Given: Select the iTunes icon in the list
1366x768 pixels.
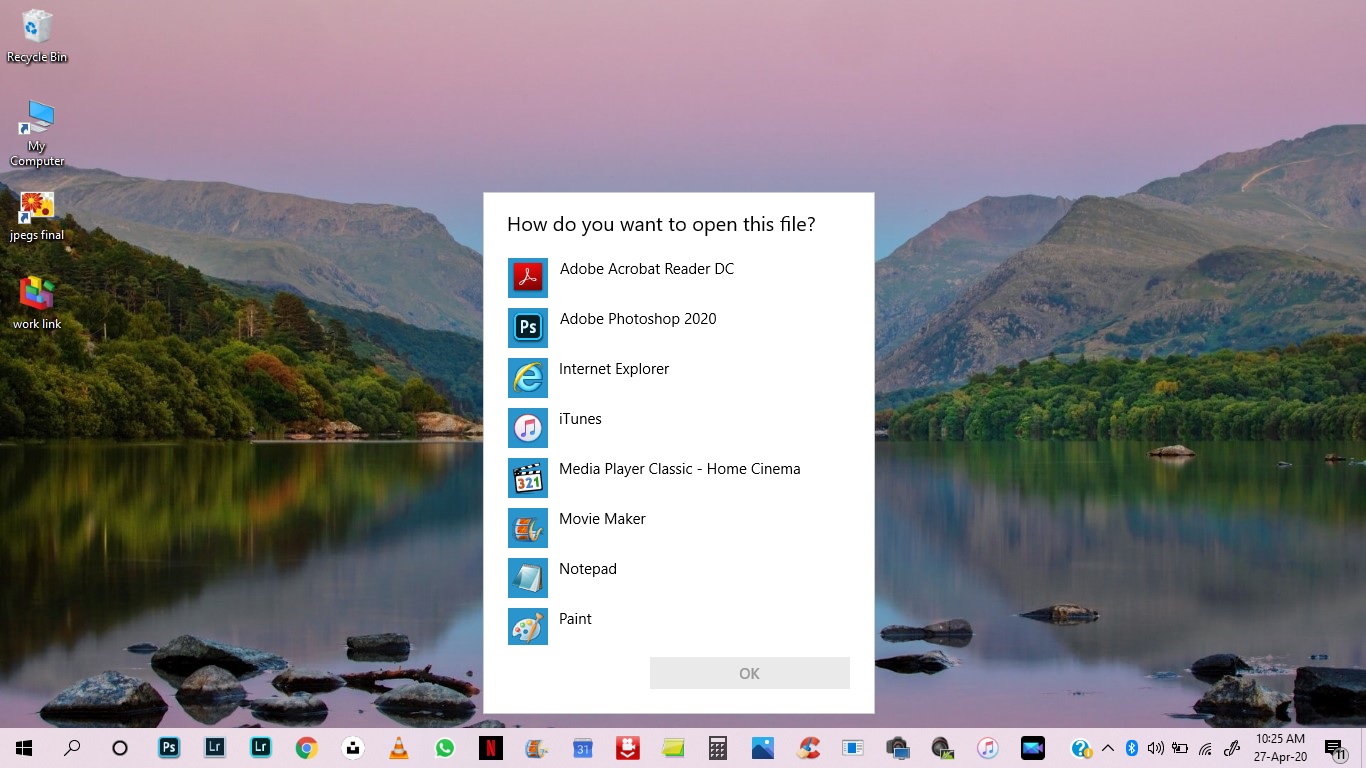Looking at the screenshot, I should [x=528, y=428].
